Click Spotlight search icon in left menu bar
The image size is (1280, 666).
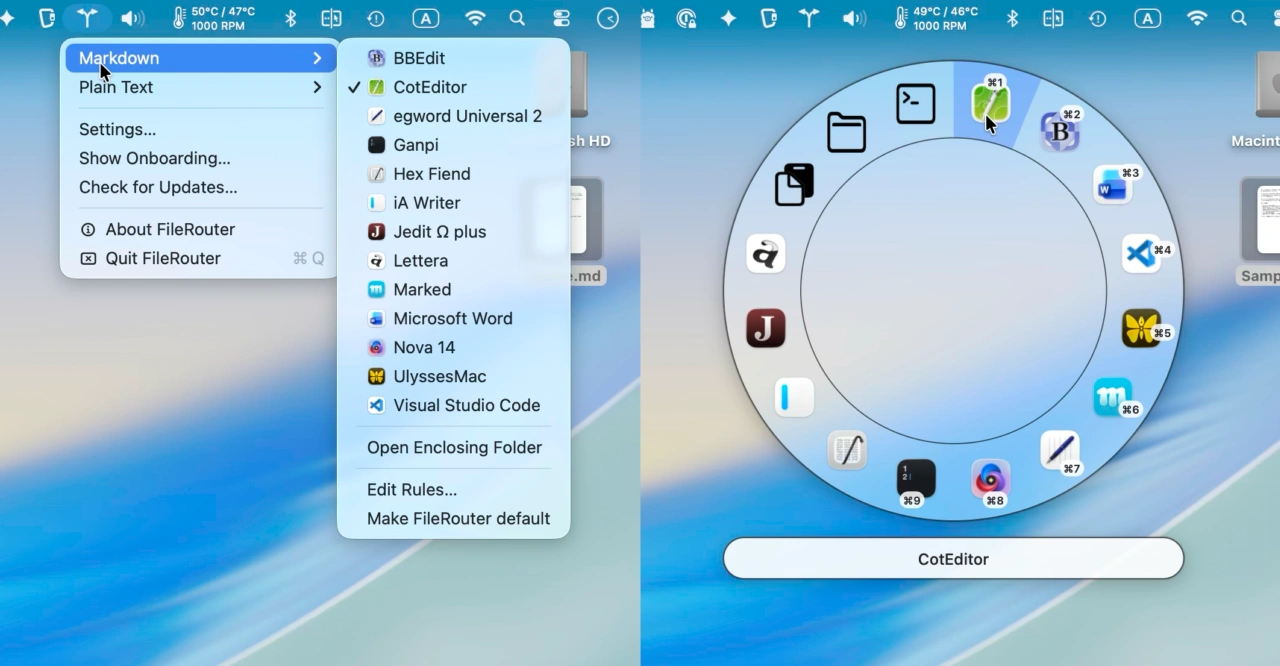[x=517, y=18]
